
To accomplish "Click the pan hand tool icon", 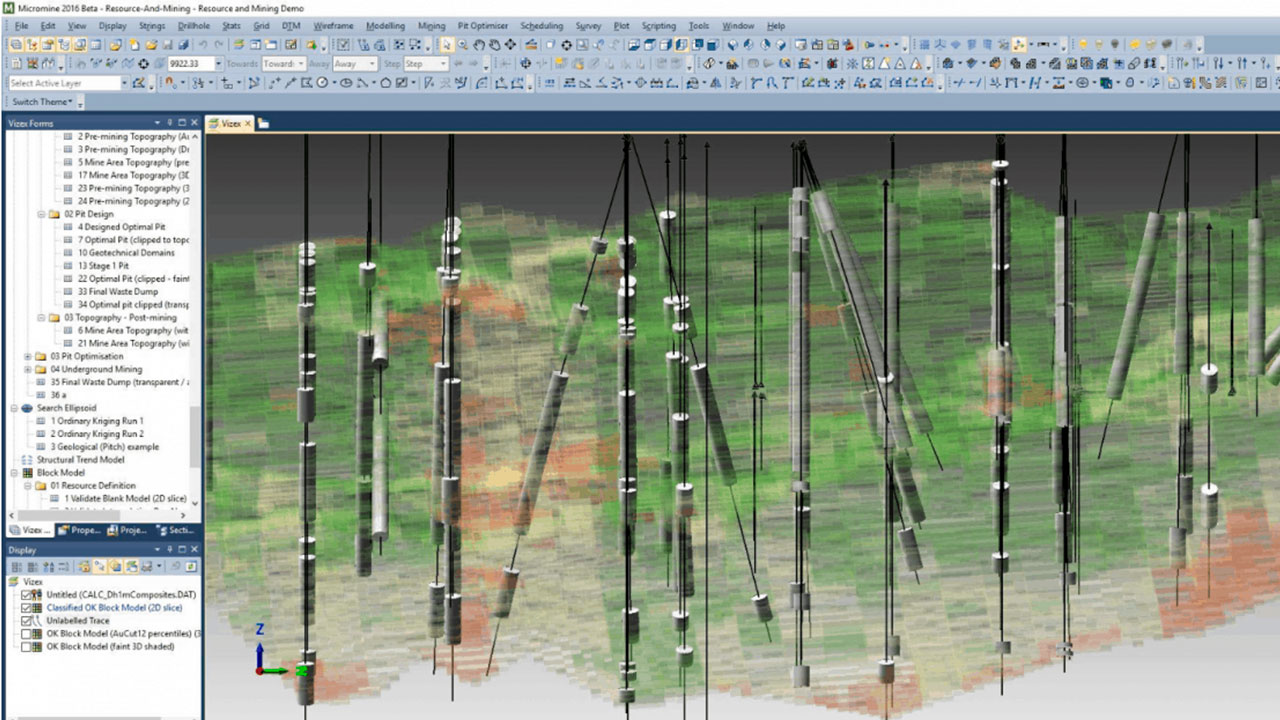I will (479, 45).
